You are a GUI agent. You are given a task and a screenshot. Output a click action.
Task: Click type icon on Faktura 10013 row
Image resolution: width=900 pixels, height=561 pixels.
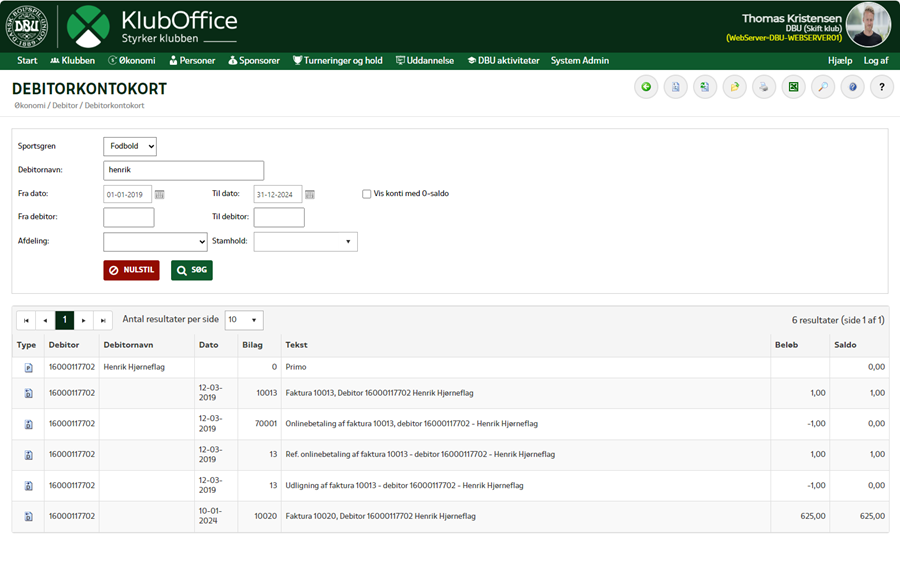29,393
